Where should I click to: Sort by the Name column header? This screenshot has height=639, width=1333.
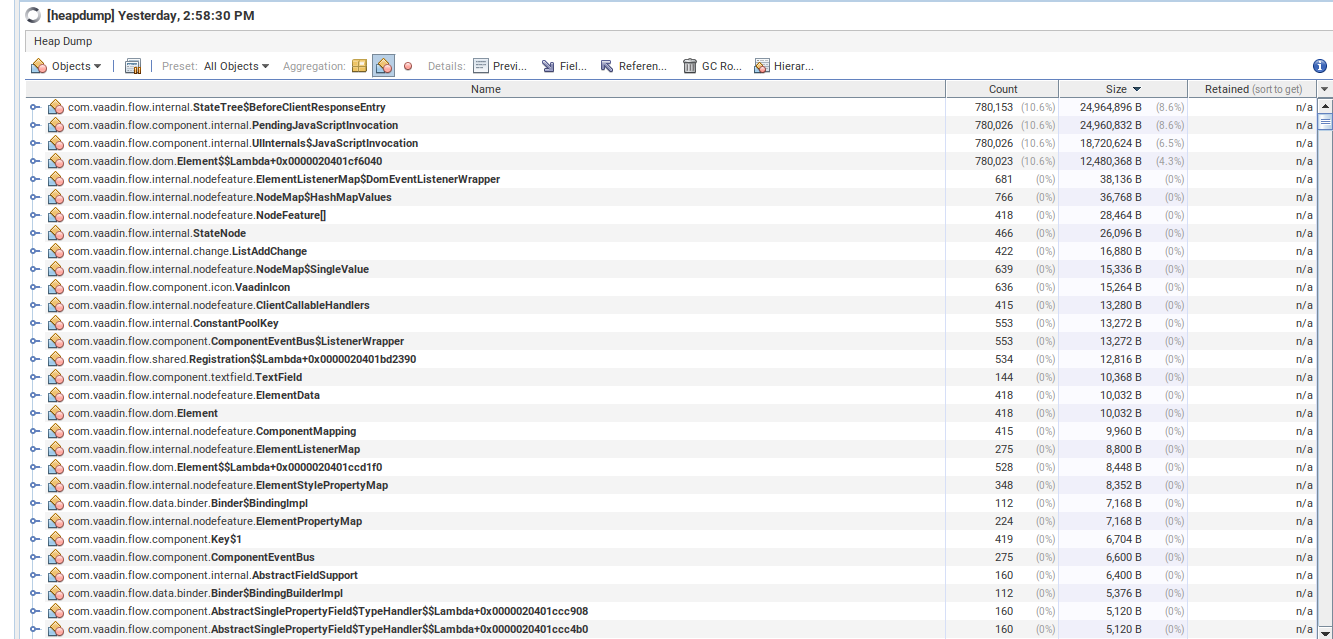(486, 89)
